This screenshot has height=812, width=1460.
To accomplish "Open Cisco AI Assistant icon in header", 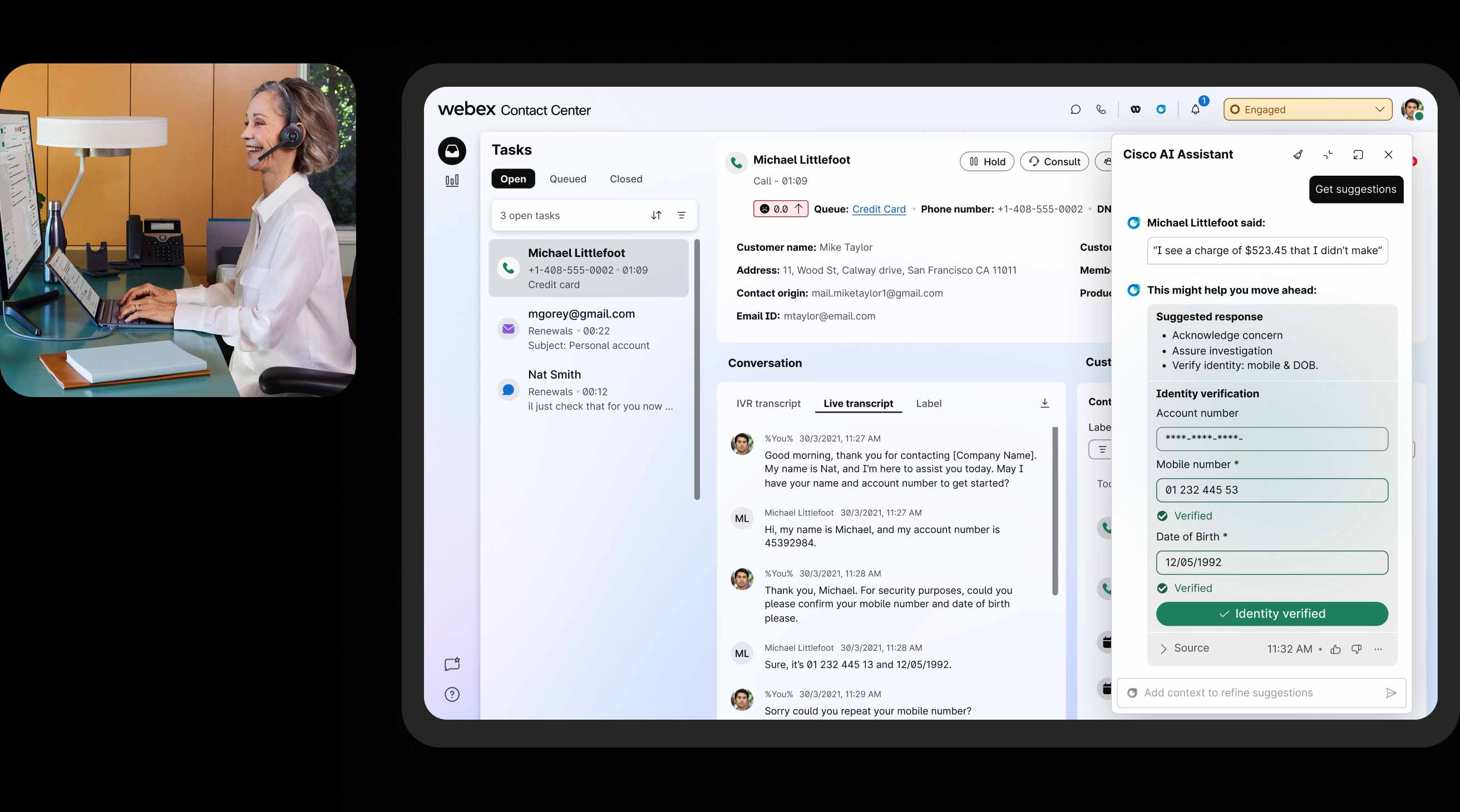I will click(1161, 110).
